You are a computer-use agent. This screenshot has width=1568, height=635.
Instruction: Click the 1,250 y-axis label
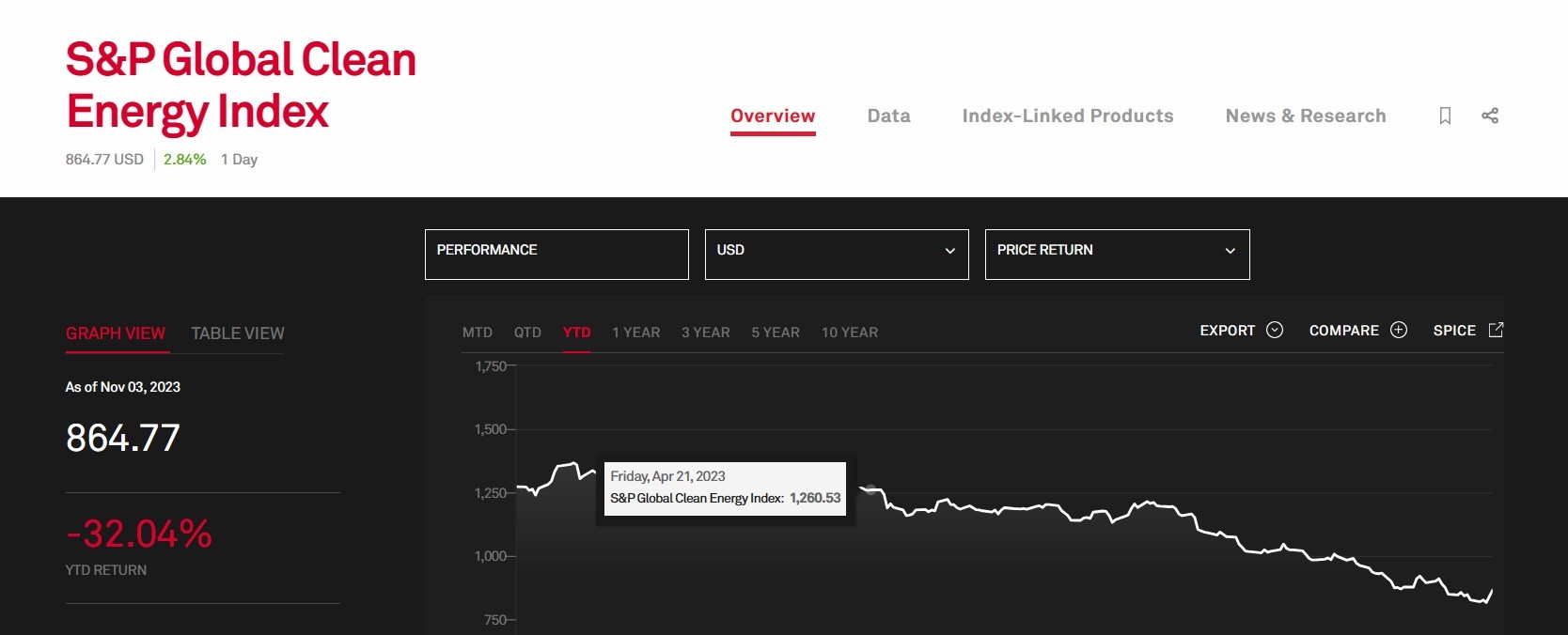click(x=491, y=493)
